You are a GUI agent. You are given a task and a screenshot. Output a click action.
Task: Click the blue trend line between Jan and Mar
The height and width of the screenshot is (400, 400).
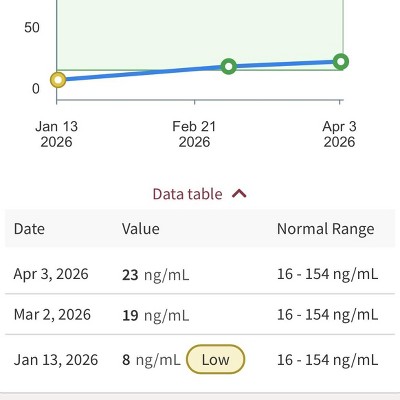click(x=143, y=73)
